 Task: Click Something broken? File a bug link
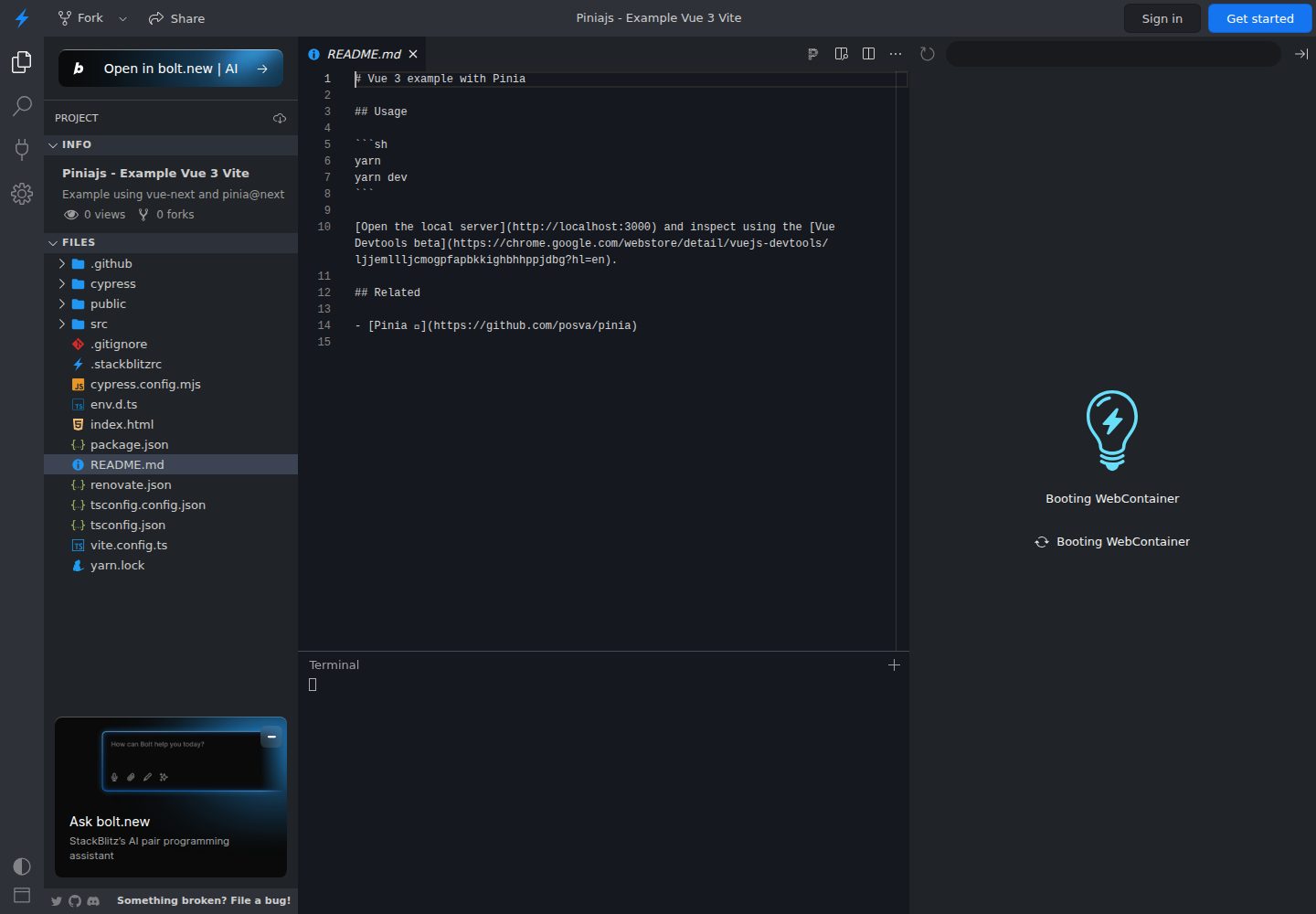[x=204, y=901]
